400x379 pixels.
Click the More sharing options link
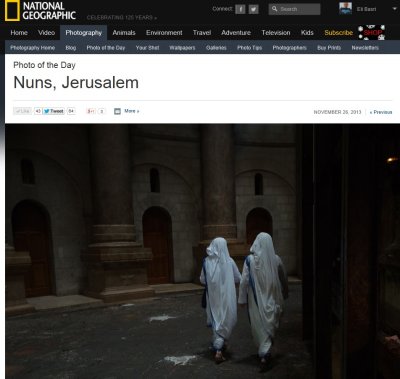pos(132,111)
